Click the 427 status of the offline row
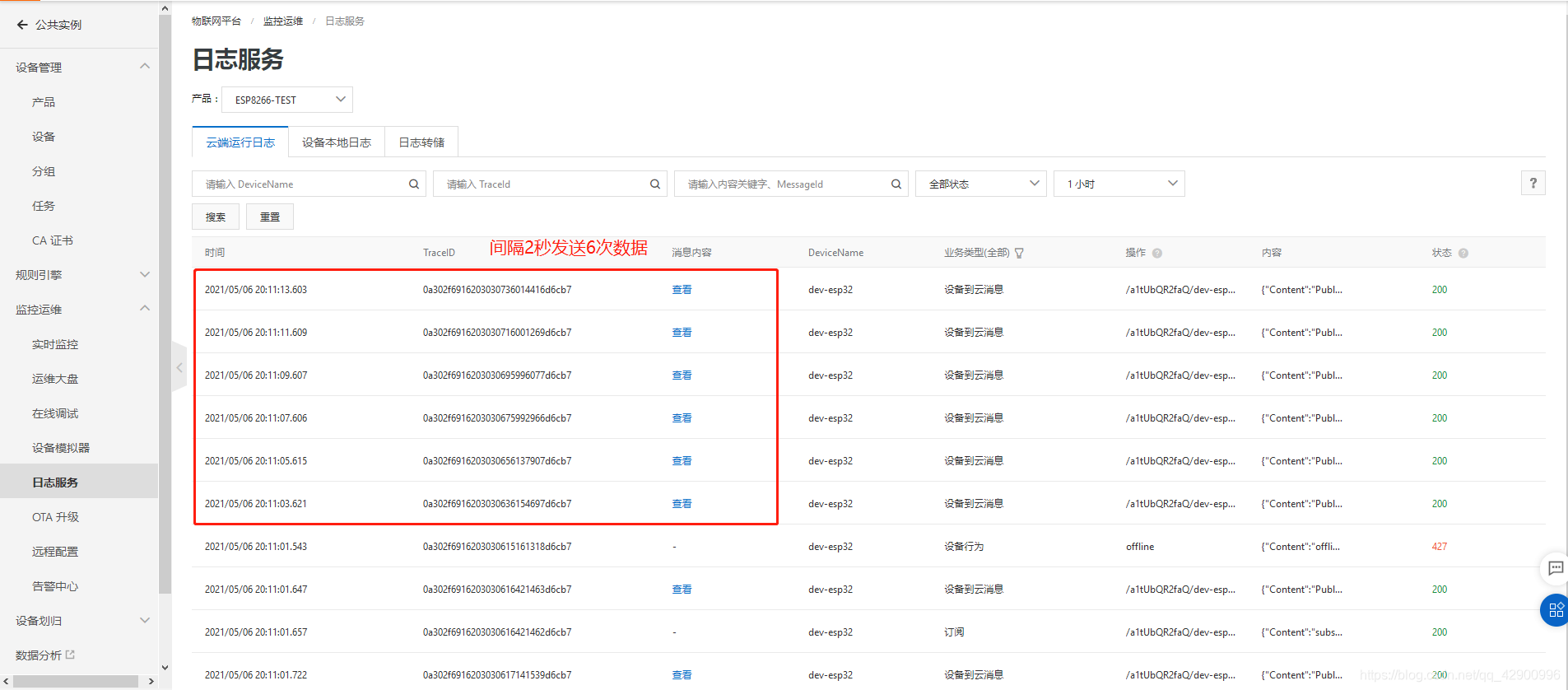 coord(1439,547)
